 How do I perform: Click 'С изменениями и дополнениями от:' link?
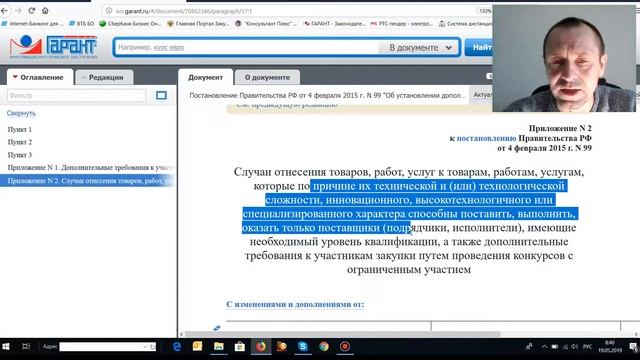point(295,304)
